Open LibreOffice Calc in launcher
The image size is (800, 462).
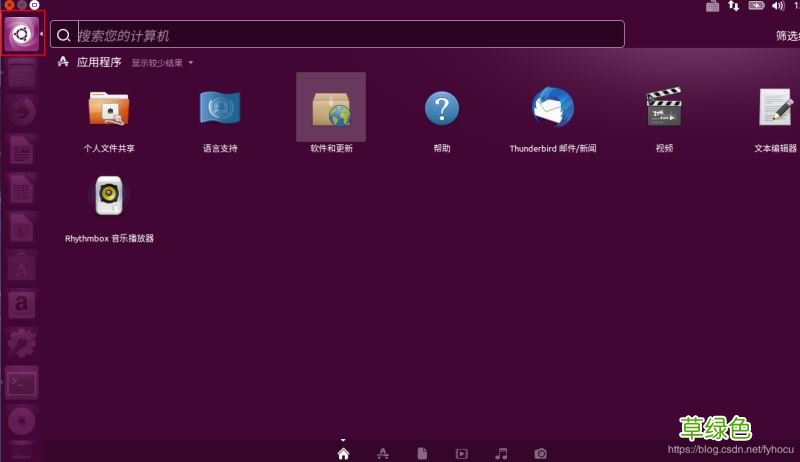tap(21, 189)
